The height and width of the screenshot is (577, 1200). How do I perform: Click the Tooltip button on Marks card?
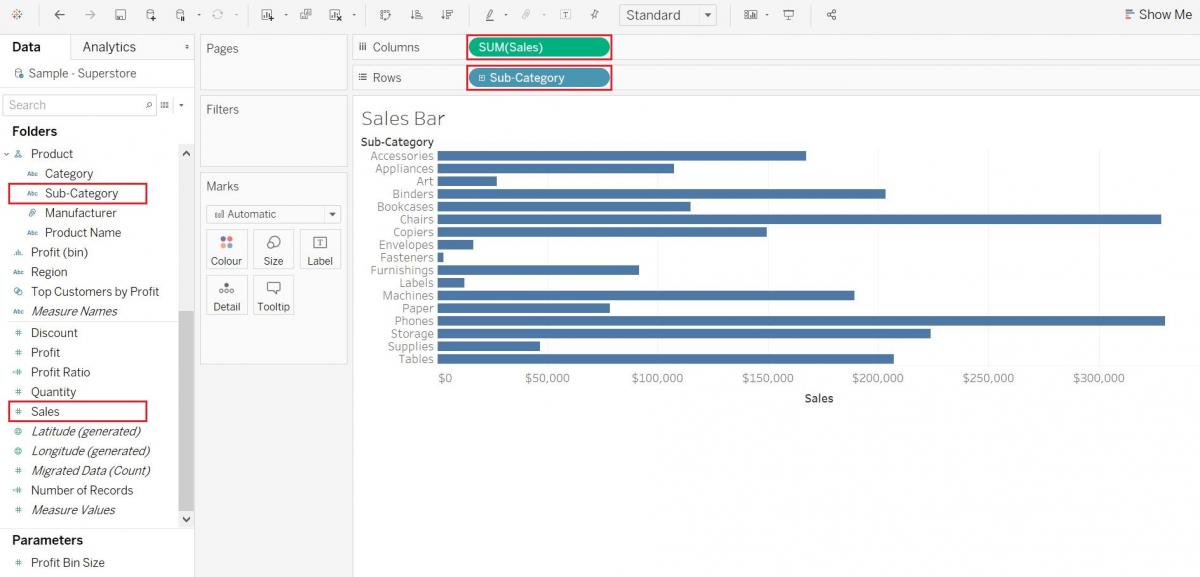273,296
